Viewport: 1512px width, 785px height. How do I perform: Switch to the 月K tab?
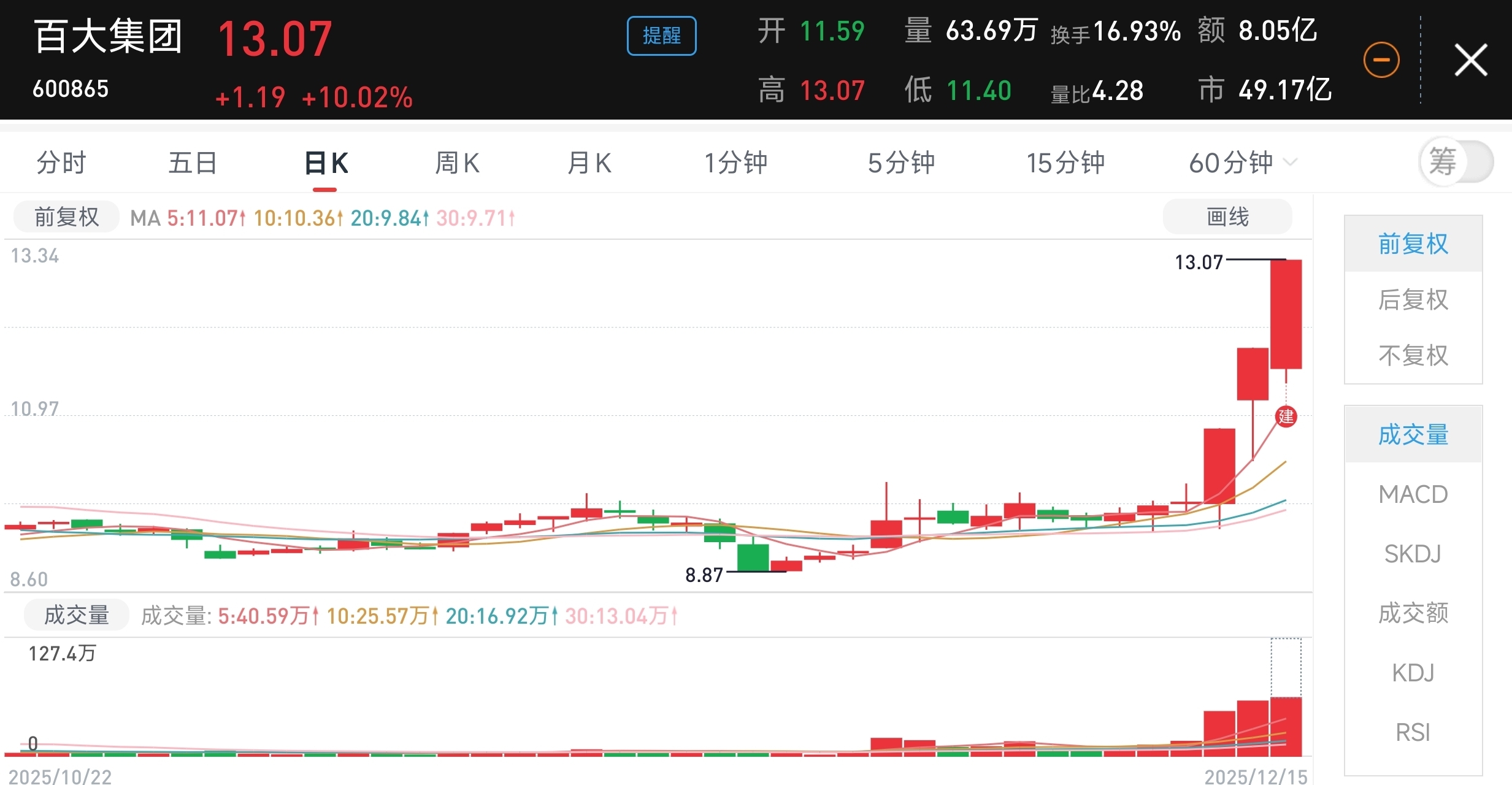(589, 163)
